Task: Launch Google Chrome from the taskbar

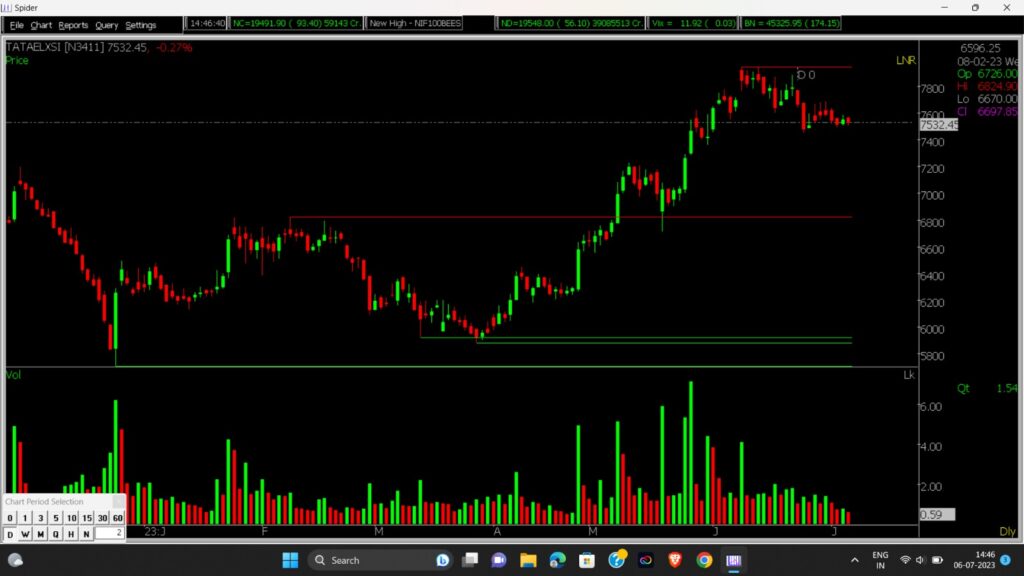Action: pyautogui.click(x=704, y=560)
